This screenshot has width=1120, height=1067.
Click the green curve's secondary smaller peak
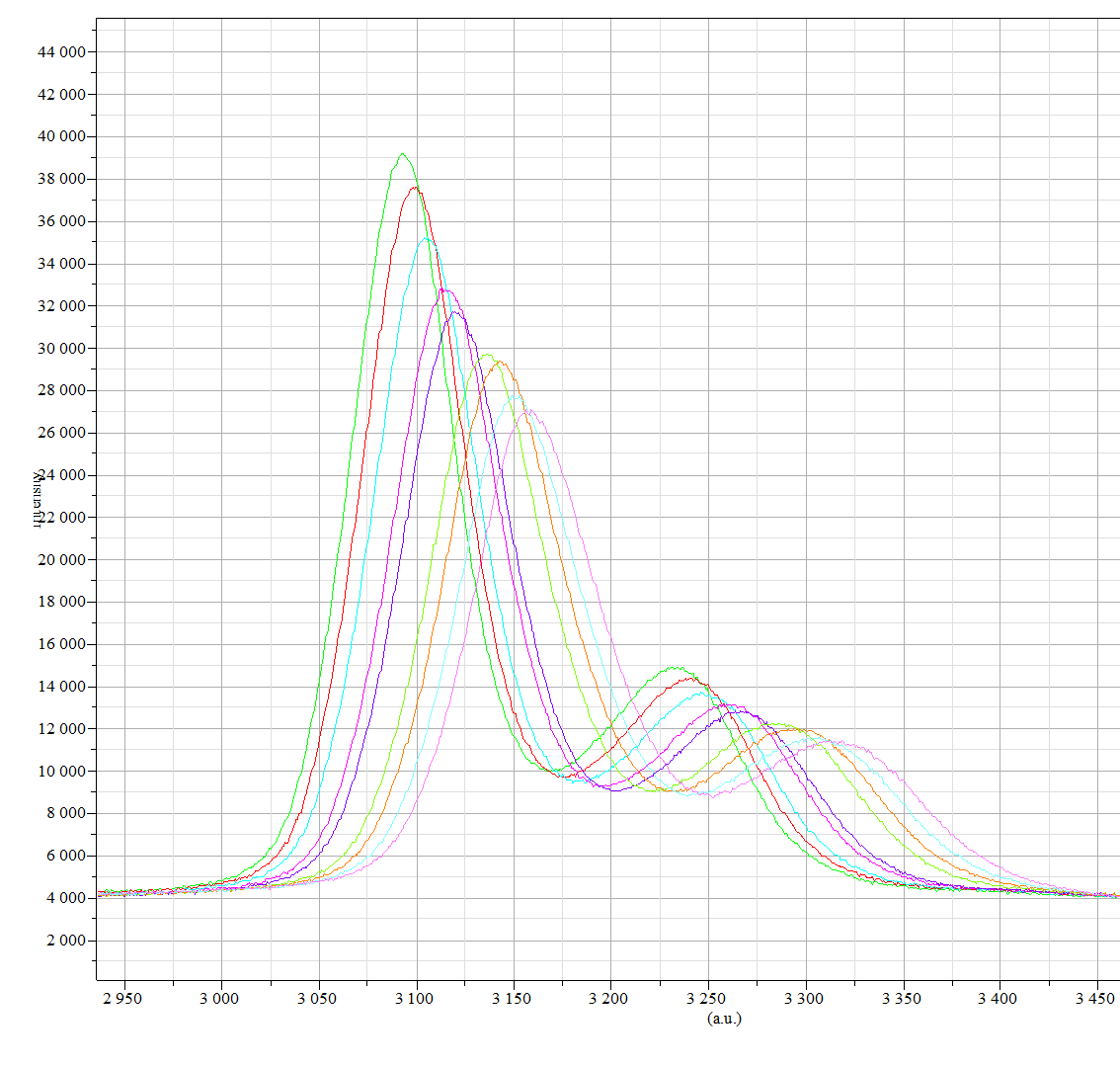675,668
